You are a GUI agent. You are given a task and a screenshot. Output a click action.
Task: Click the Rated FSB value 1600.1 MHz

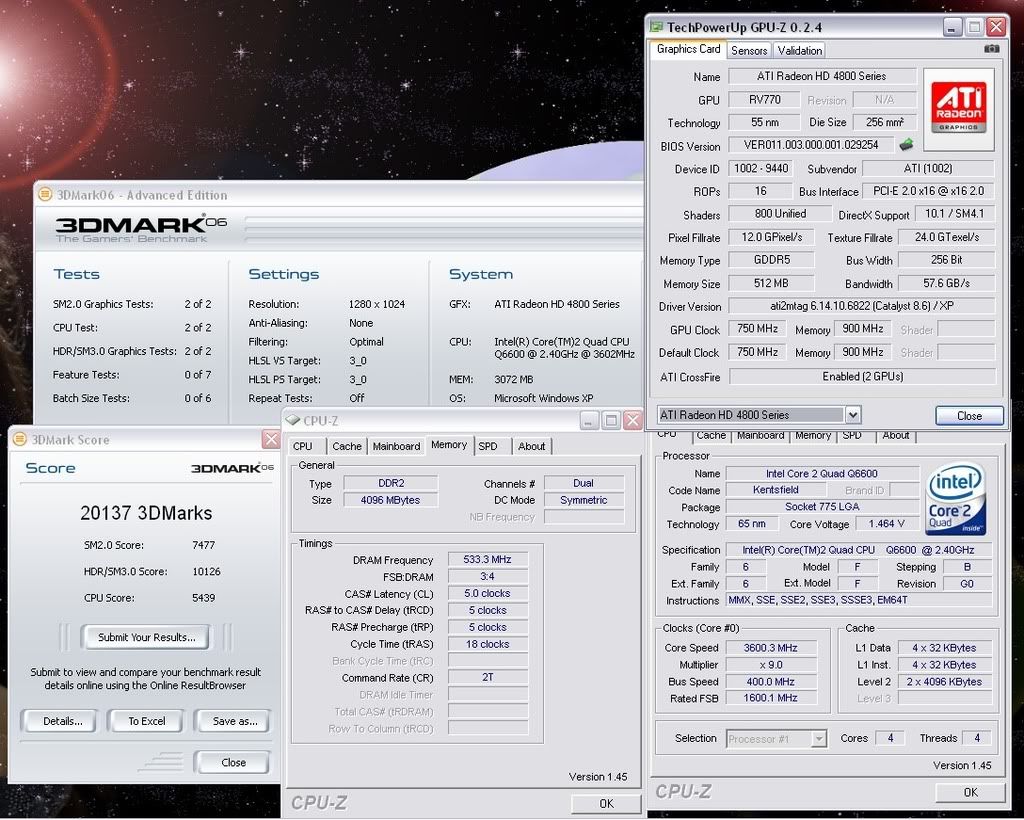tap(771, 698)
